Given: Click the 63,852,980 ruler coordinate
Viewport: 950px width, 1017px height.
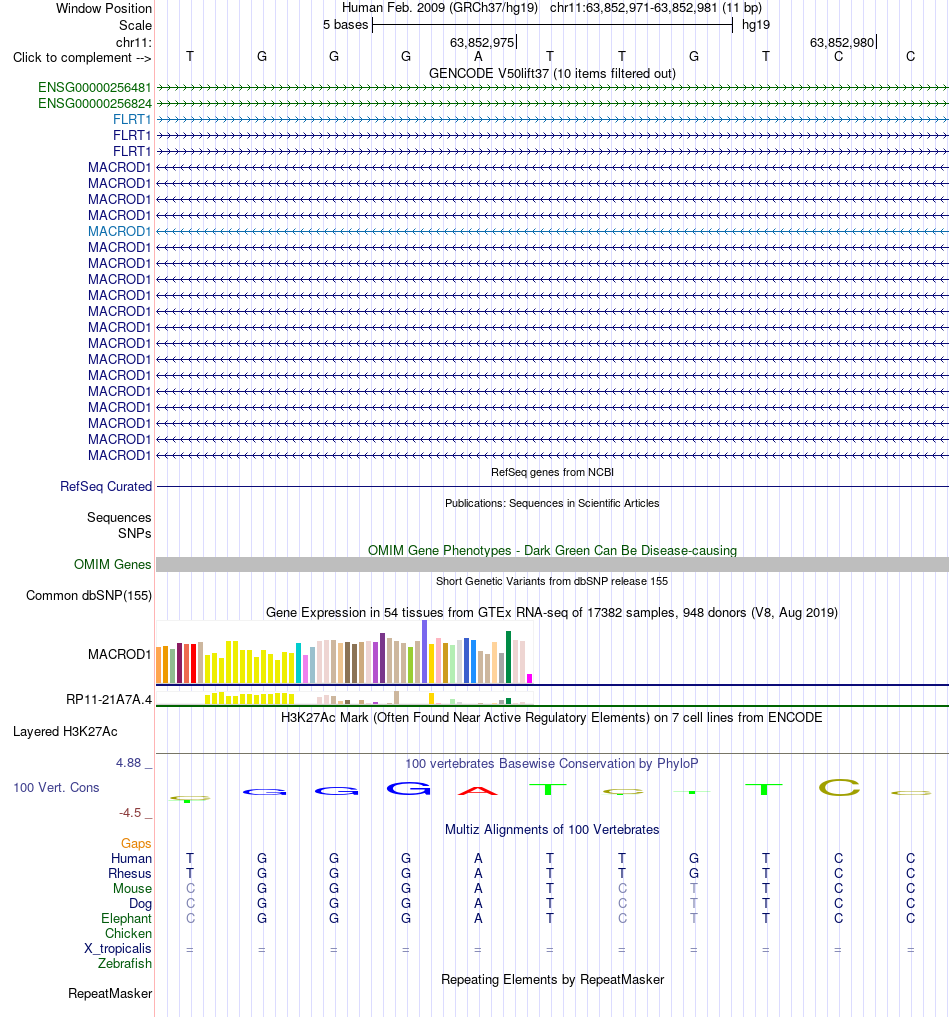Looking at the screenshot, I should [842, 42].
